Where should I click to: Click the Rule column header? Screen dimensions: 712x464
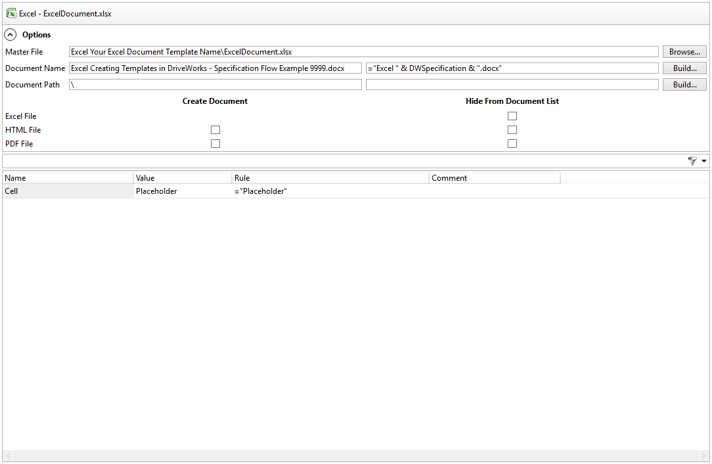(x=329, y=178)
